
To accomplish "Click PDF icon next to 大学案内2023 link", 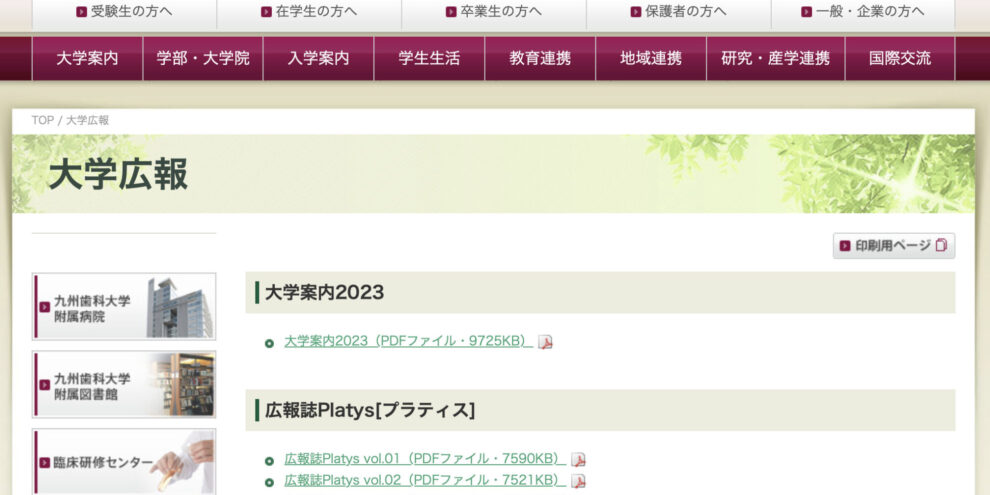I will tap(545, 342).
